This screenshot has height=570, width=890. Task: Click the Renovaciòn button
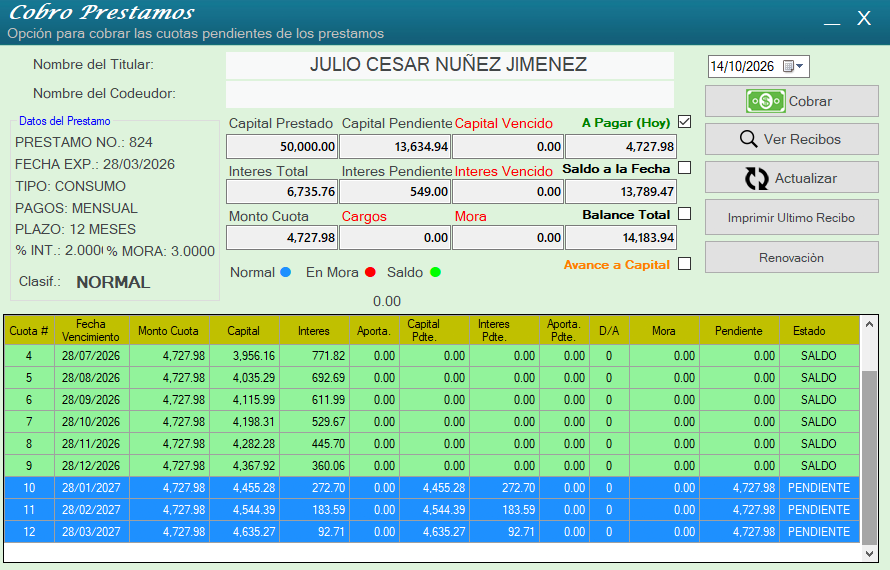pyautogui.click(x=792, y=258)
